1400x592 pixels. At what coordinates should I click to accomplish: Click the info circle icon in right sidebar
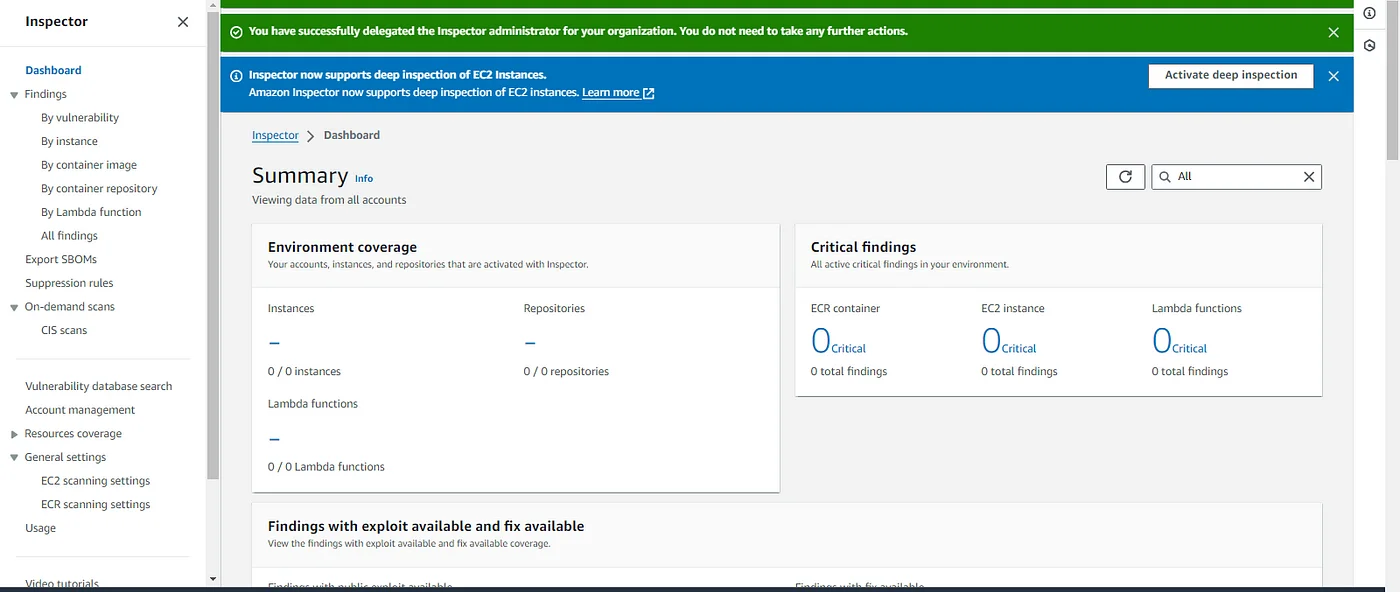point(1369,12)
